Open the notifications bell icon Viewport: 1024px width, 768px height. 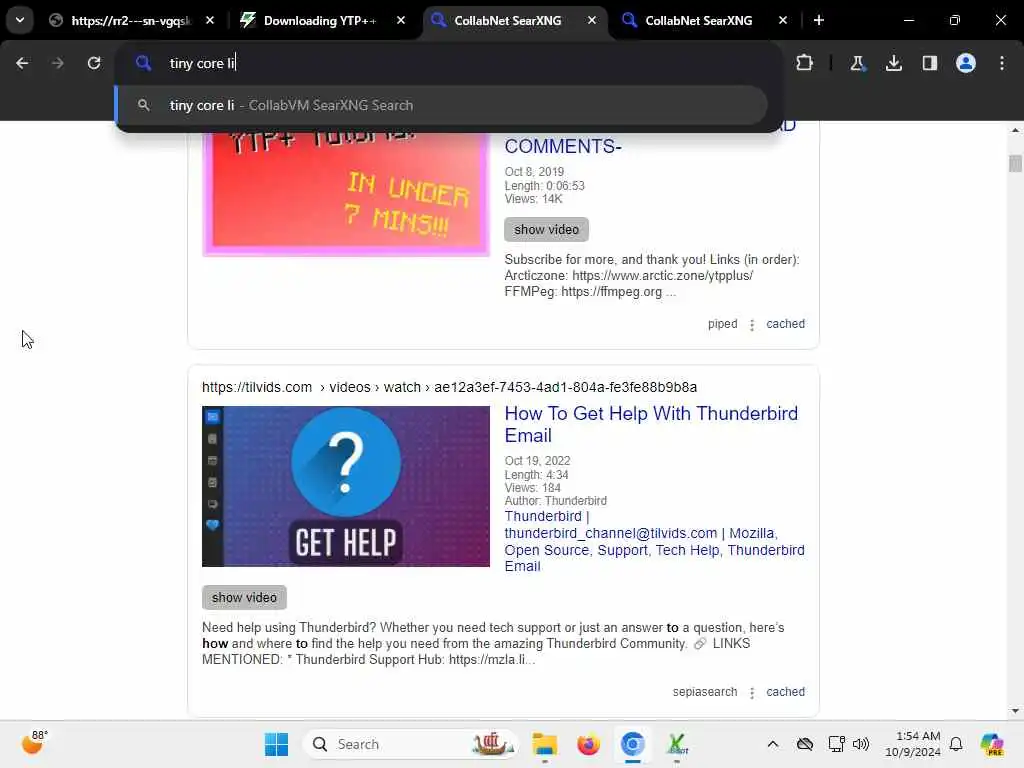tap(956, 744)
